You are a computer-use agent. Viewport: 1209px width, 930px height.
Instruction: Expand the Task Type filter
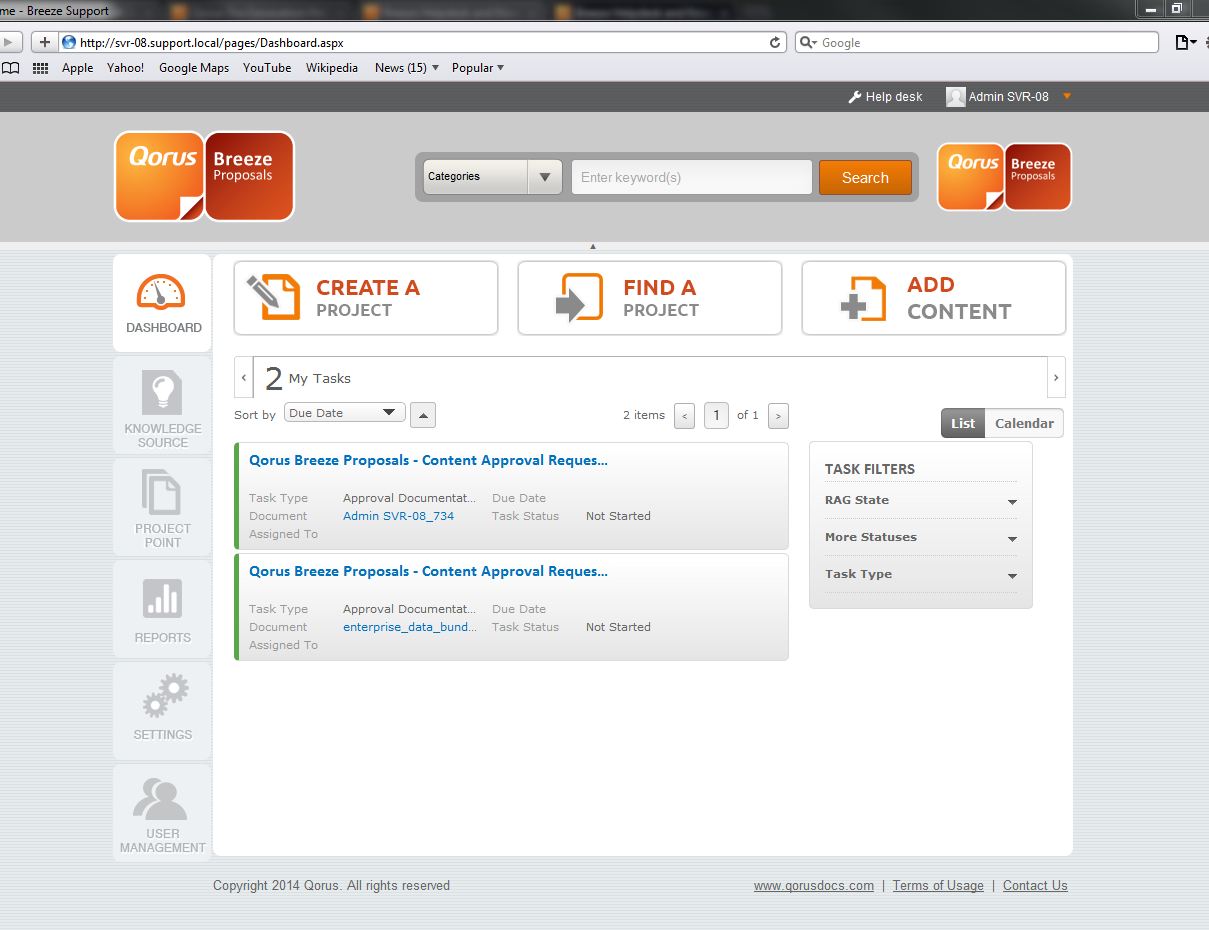click(x=921, y=574)
